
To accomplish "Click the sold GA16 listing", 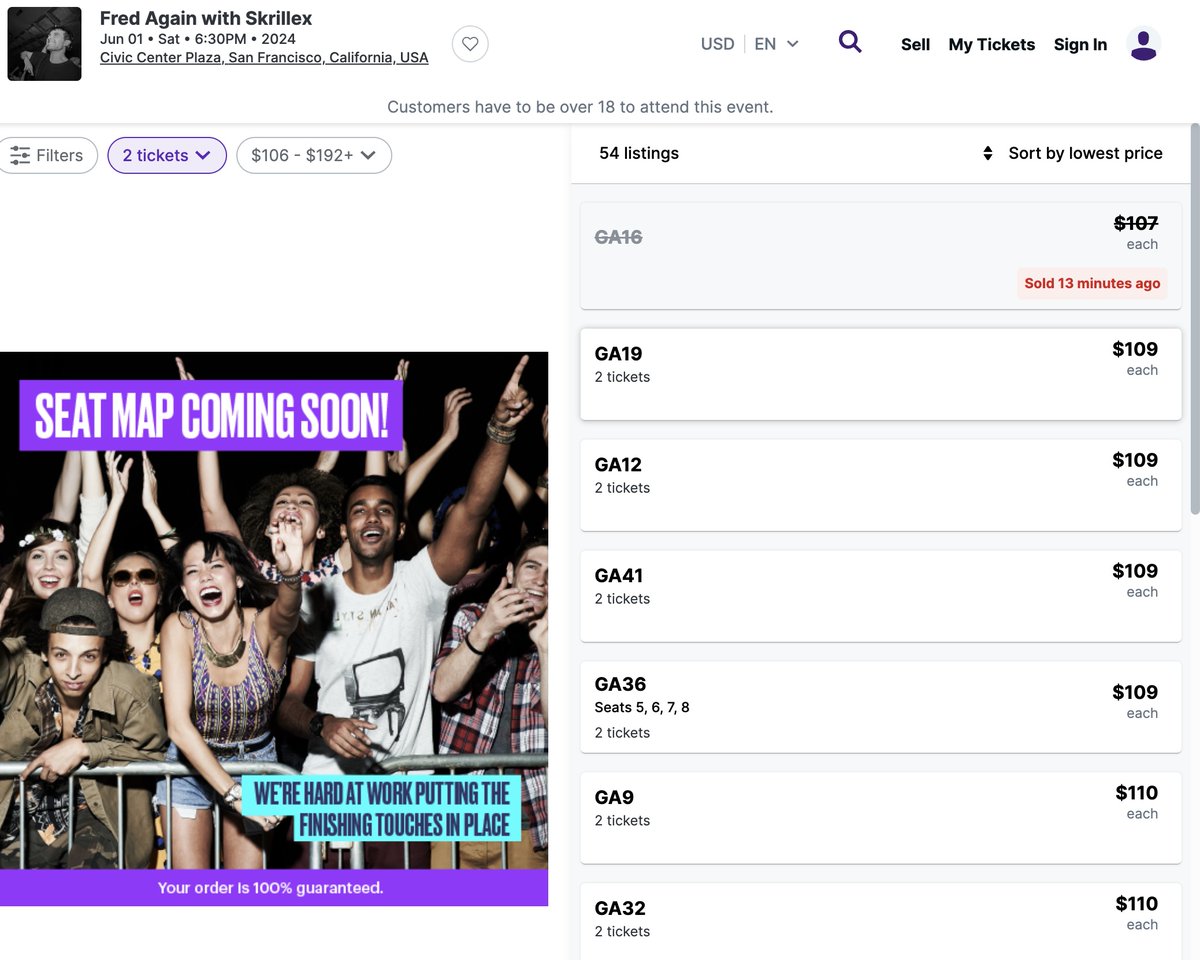I will click(881, 256).
